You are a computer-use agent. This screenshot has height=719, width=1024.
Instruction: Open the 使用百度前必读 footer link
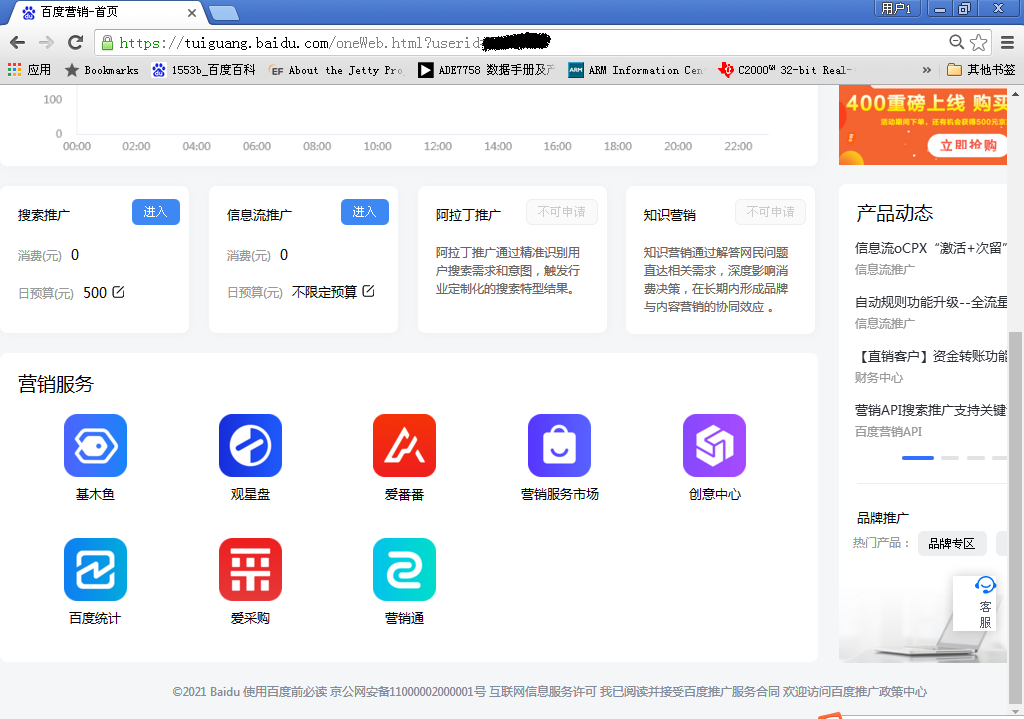tap(285, 692)
